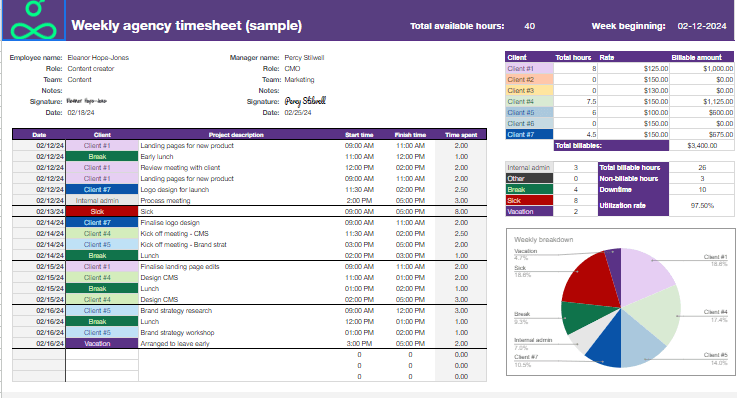
Task: Click the Client #6 swatch in summary table
Action: click(x=529, y=124)
